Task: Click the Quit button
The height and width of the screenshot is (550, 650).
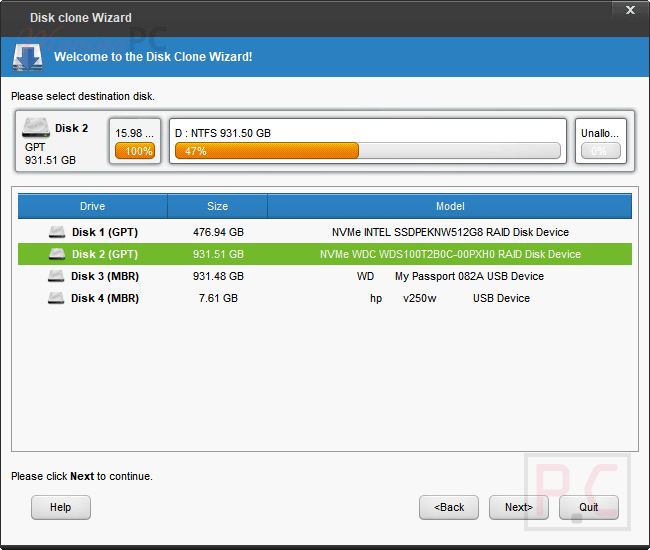Action: coord(589,507)
